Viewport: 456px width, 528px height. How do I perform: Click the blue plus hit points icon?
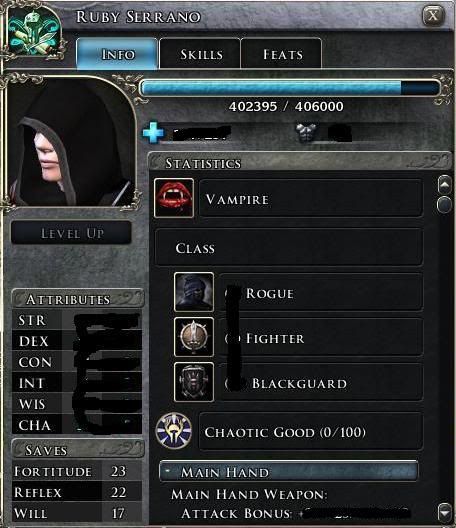(153, 133)
